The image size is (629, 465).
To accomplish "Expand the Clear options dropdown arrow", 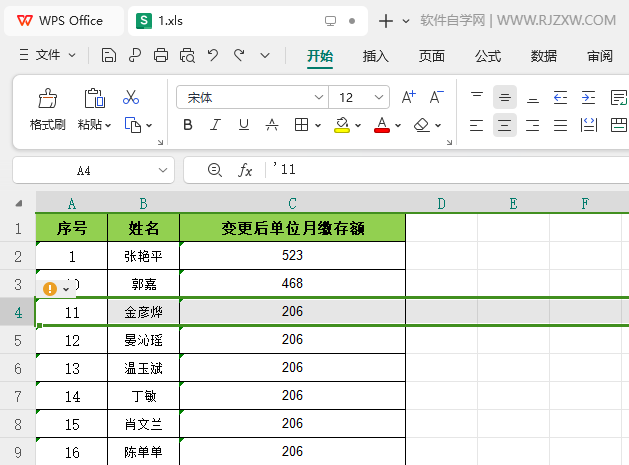I will point(438,126).
